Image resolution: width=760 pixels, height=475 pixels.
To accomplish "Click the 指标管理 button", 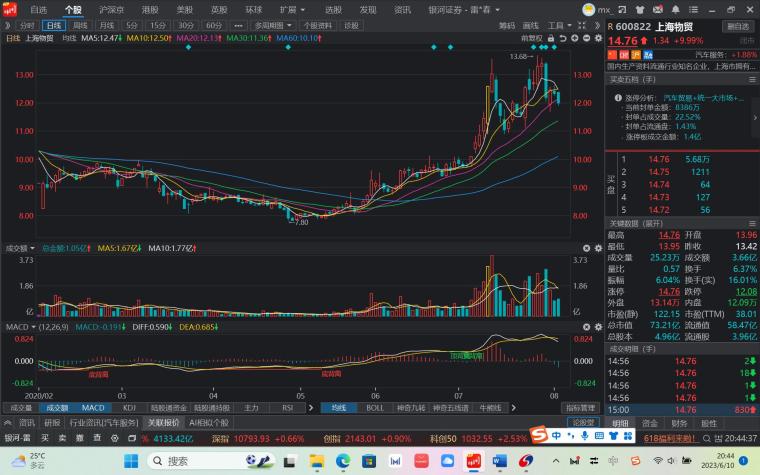I will (580, 408).
